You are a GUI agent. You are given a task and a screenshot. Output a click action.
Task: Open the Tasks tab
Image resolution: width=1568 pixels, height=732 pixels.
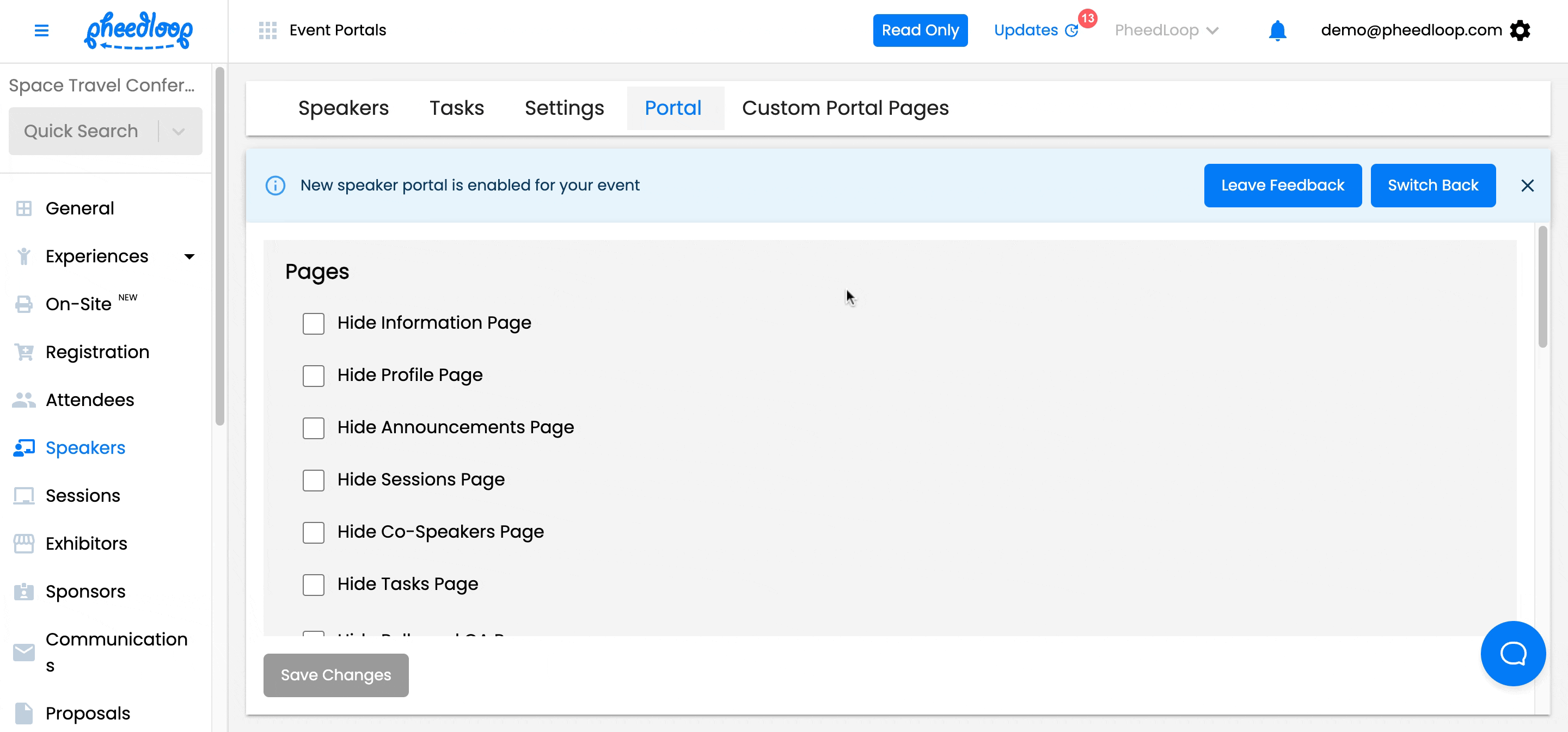point(457,108)
